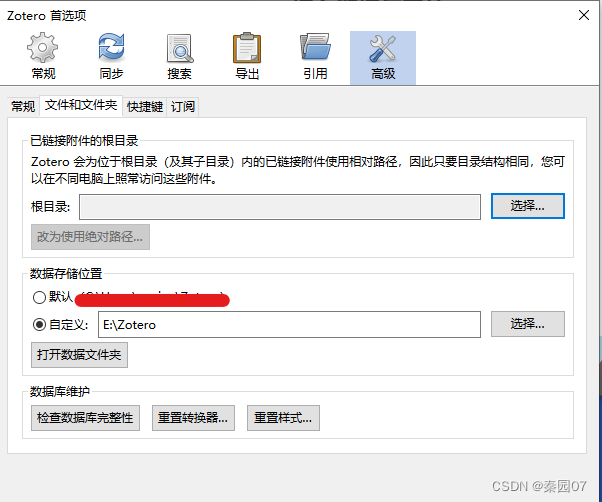Screen dimensions: 602x502
Task: Switch to the 文件和文件夹 tab
Action: click(81, 105)
